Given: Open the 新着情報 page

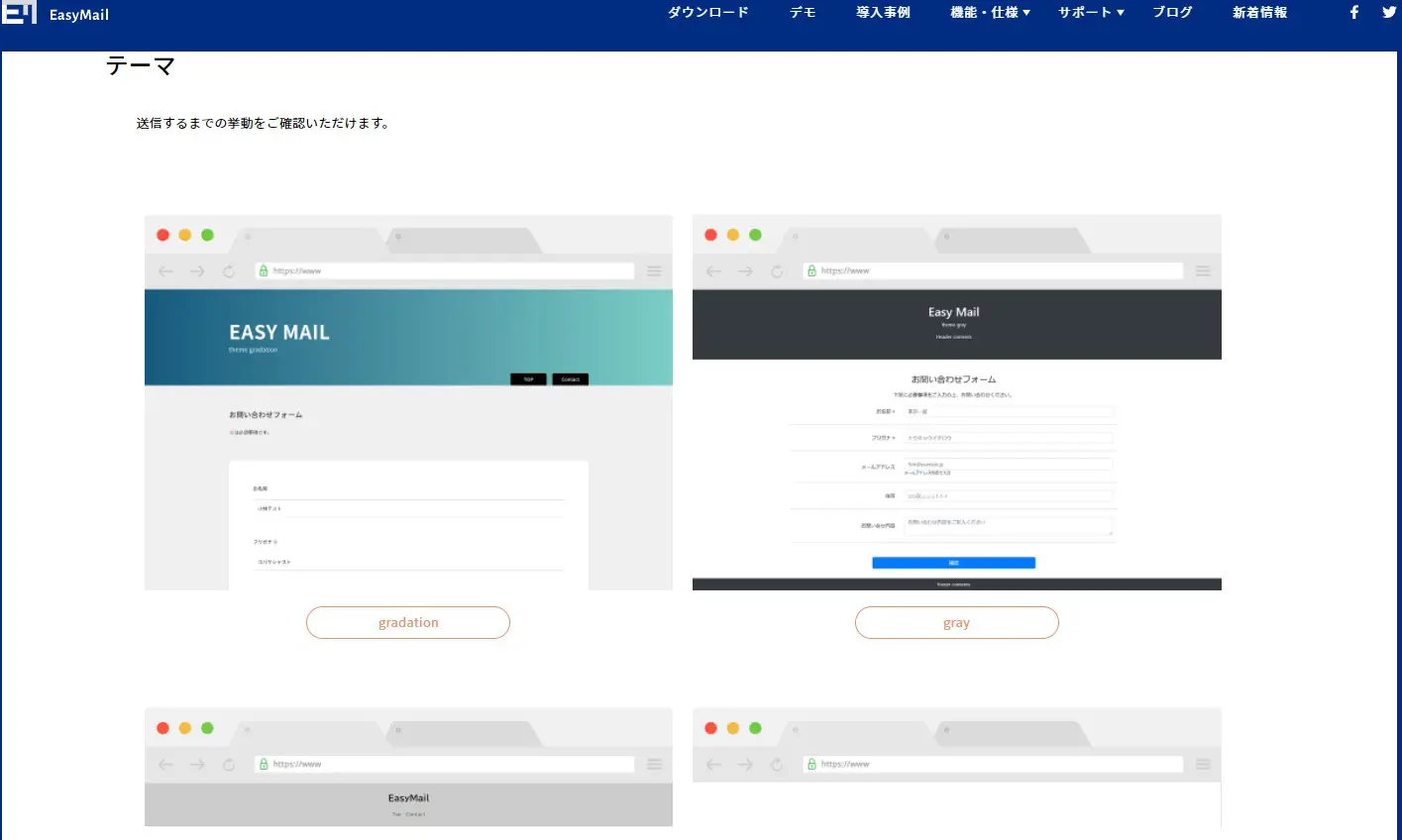Looking at the screenshot, I should point(1258,13).
